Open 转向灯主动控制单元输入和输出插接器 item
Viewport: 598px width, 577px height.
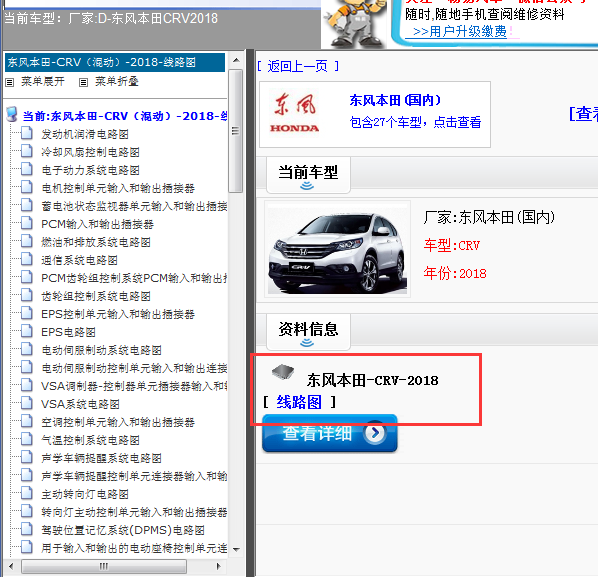[134, 512]
